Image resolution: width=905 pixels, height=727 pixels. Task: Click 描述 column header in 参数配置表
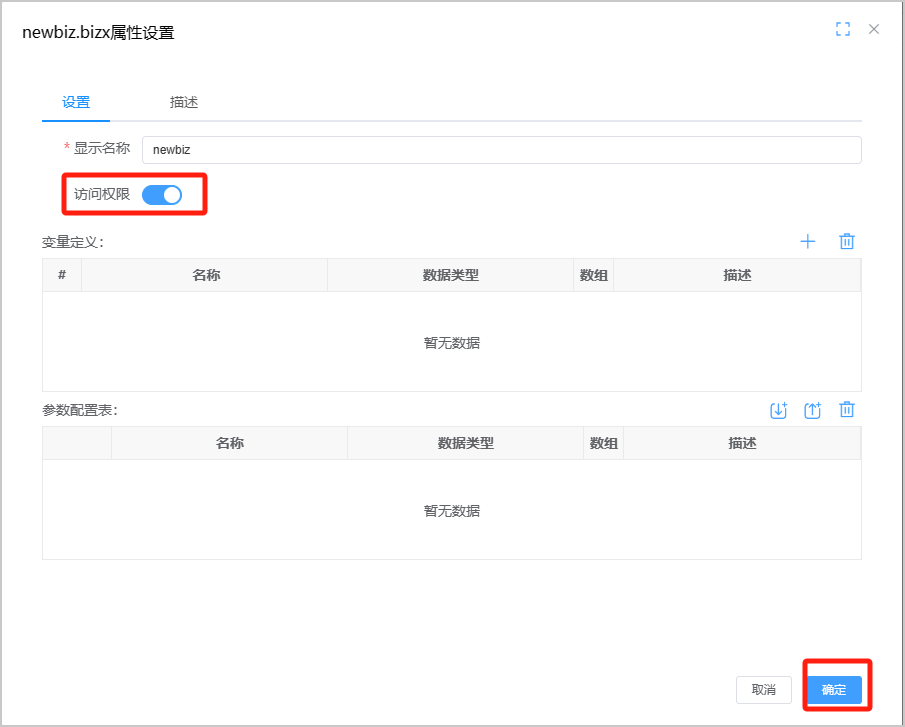tap(742, 443)
